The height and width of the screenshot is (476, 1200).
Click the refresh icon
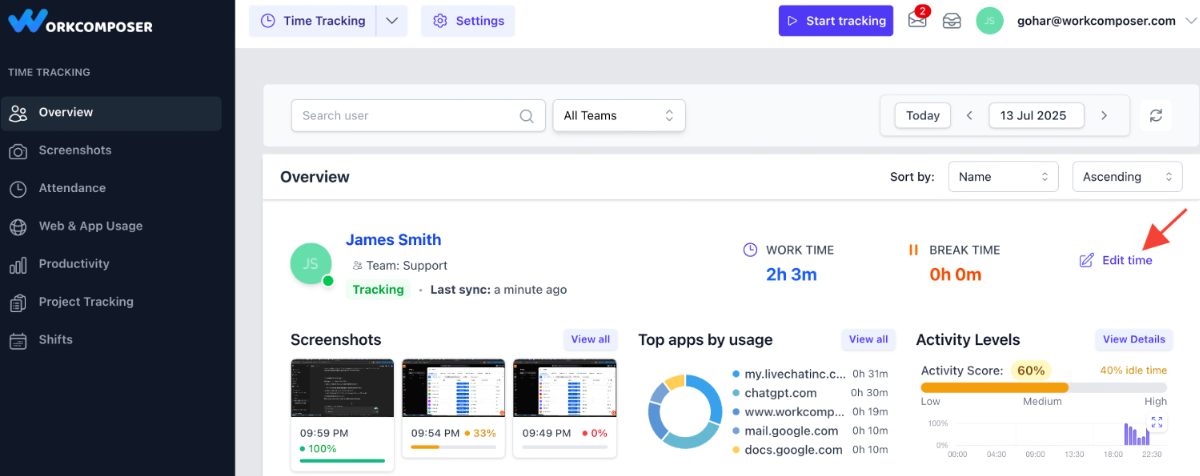(1156, 116)
